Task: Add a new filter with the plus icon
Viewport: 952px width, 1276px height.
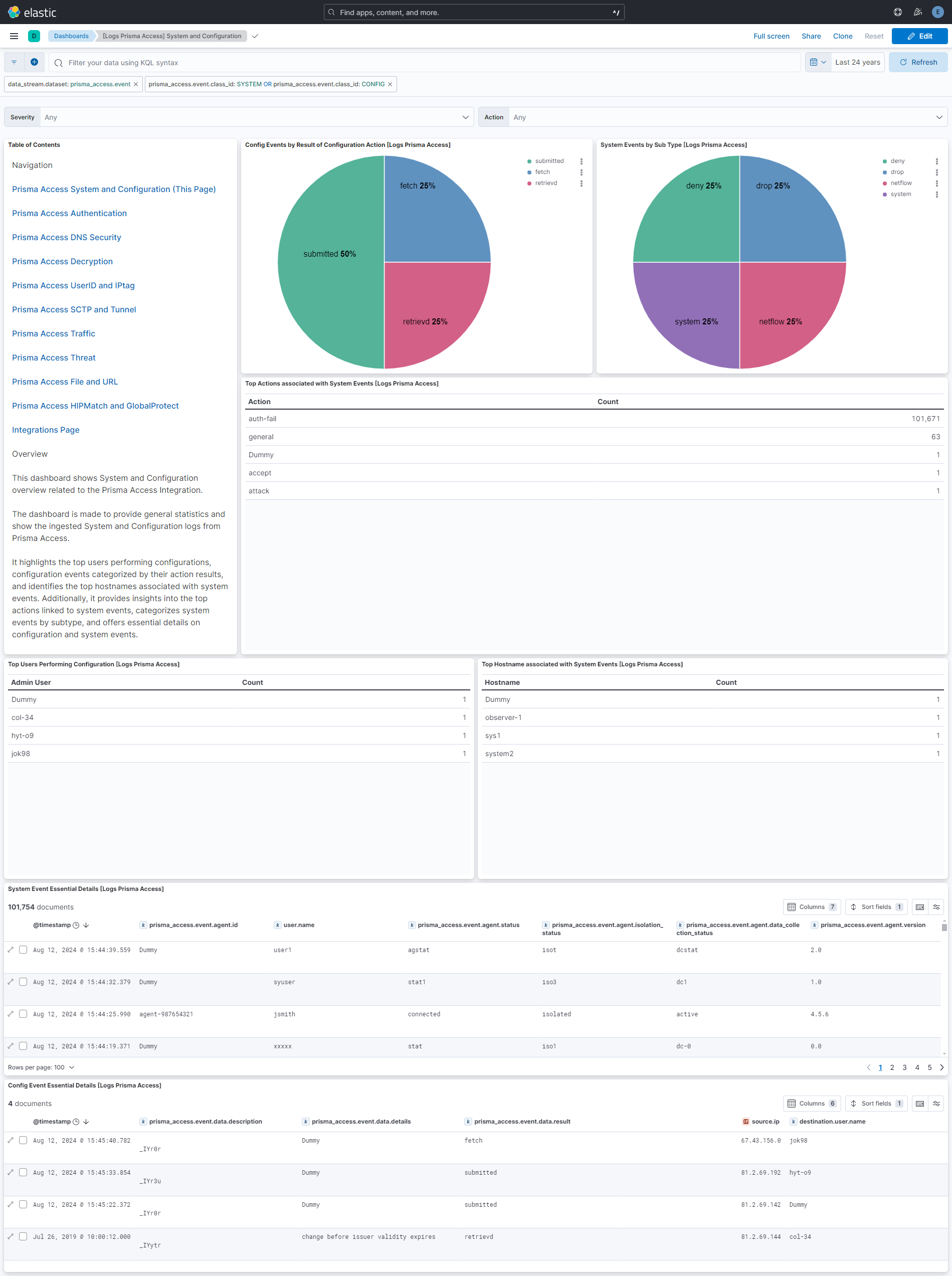Action: click(x=35, y=62)
